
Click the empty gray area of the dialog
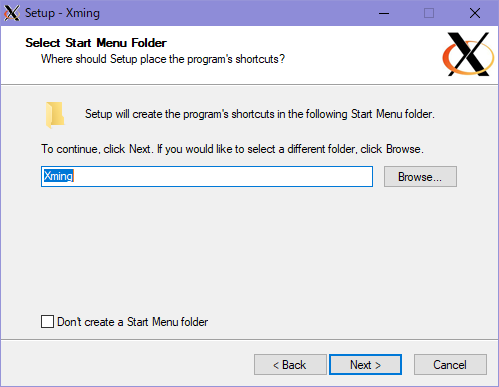coord(249,253)
